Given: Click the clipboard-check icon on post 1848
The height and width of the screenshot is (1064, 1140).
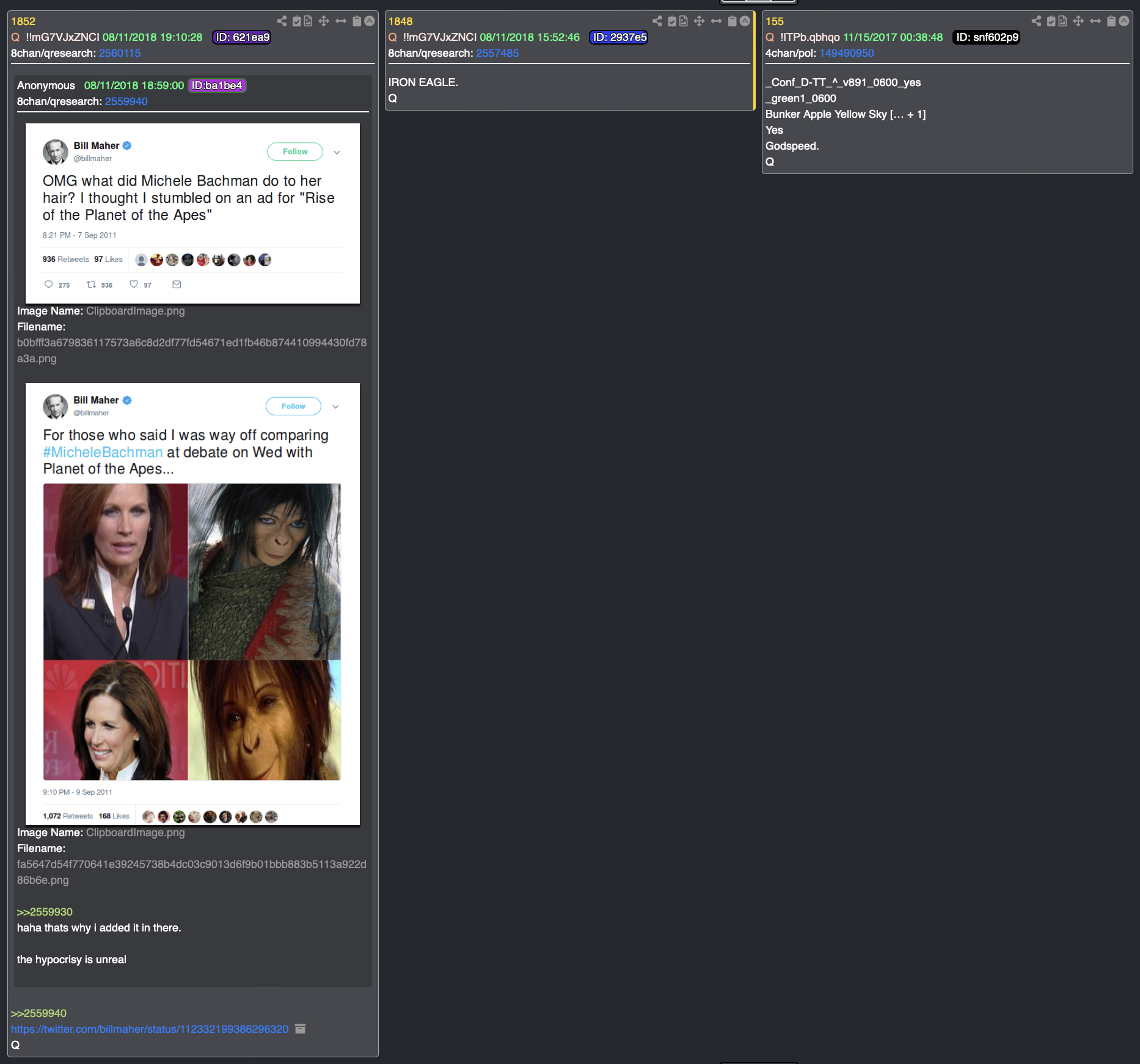Looking at the screenshot, I should coord(672,21).
